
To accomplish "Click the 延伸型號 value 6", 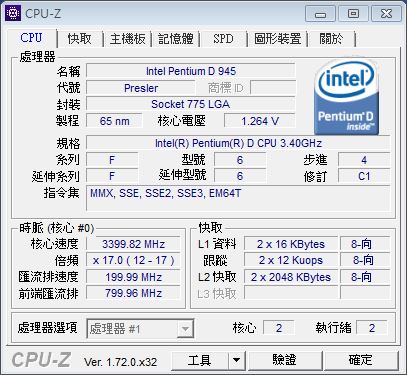I will [240, 176].
